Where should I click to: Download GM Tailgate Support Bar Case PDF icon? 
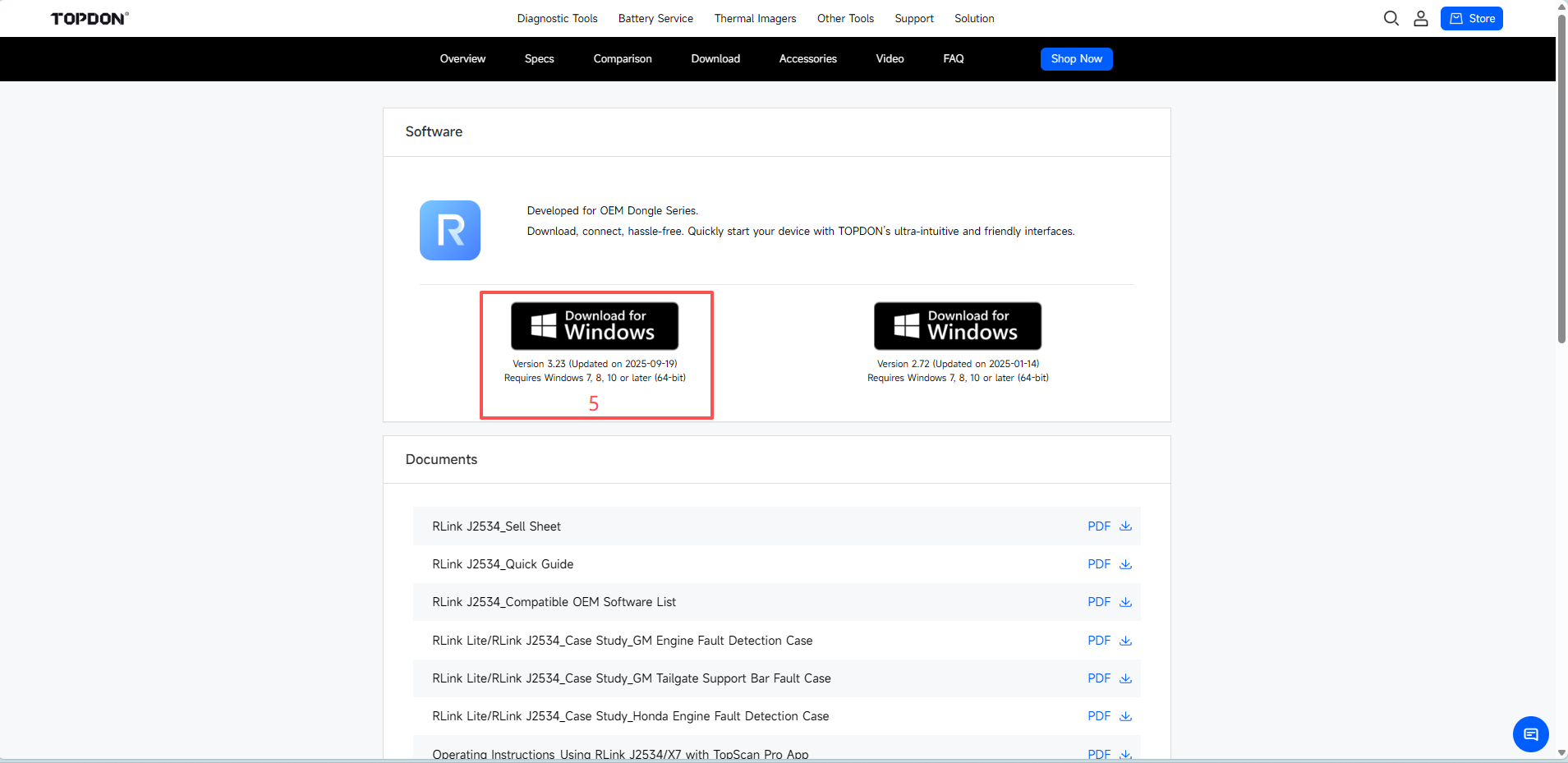[1125, 678]
